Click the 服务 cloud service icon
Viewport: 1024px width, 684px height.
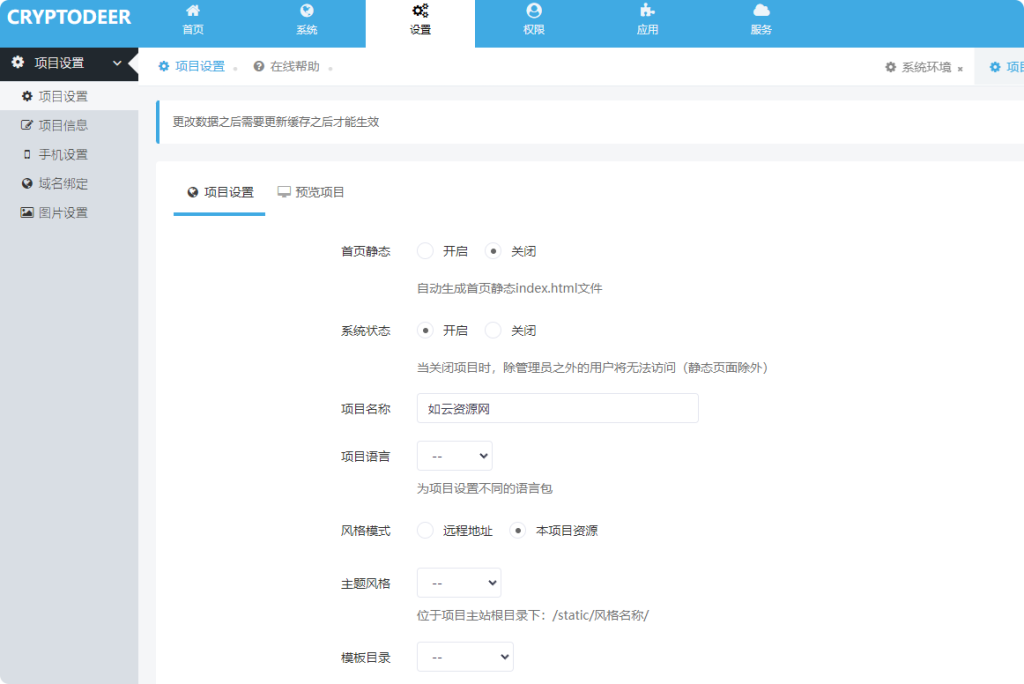click(x=762, y=14)
